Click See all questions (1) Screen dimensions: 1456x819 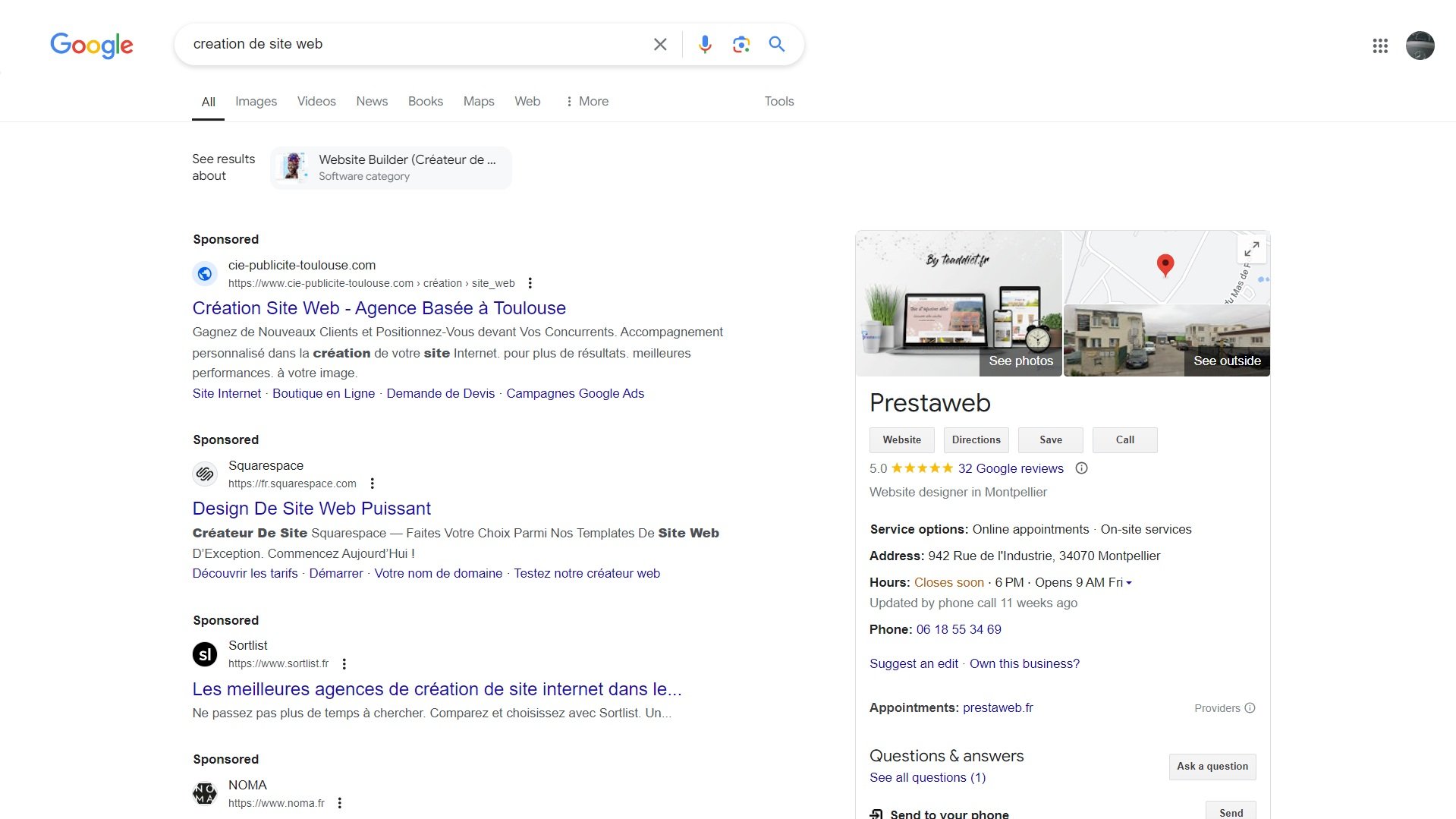point(928,778)
